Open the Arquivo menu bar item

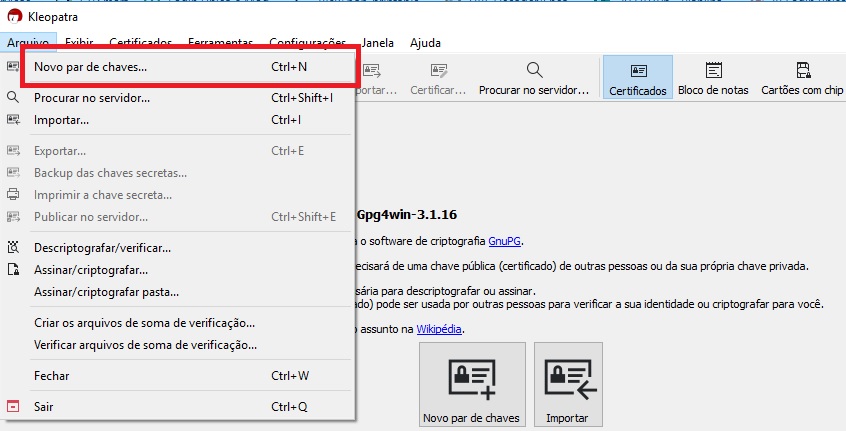pos(28,43)
